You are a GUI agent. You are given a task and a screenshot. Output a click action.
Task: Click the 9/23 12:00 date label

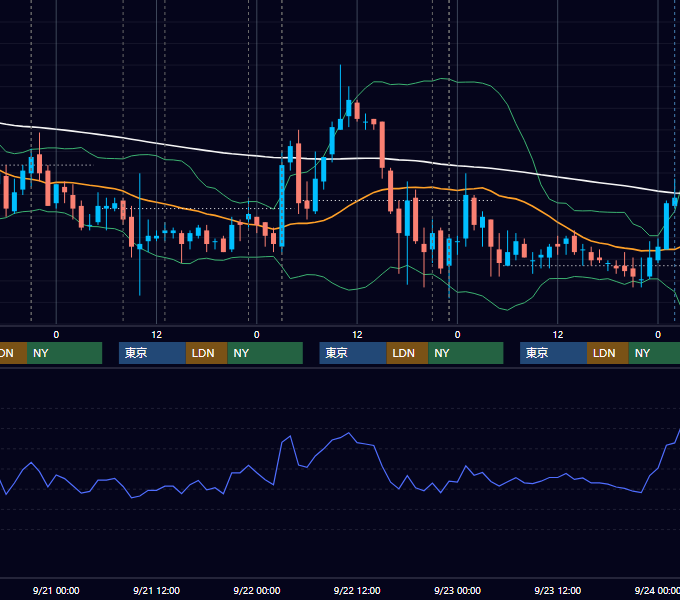point(557,590)
